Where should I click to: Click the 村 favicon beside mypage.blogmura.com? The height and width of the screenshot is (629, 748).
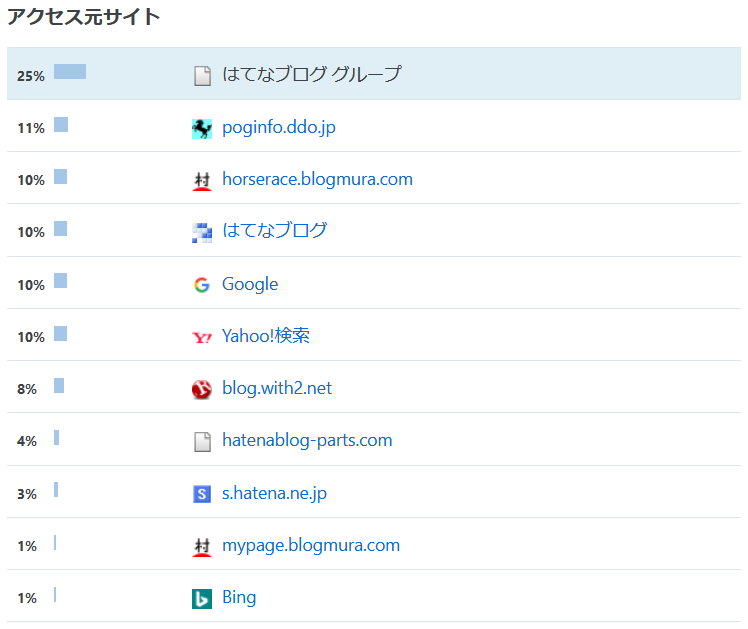point(202,547)
